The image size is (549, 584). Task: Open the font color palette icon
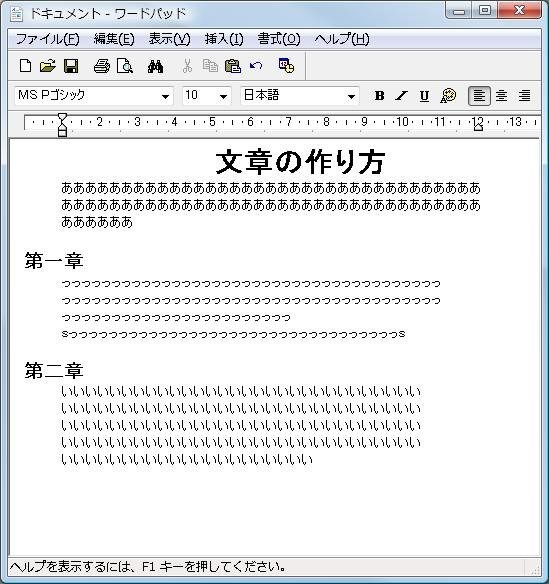click(x=448, y=96)
